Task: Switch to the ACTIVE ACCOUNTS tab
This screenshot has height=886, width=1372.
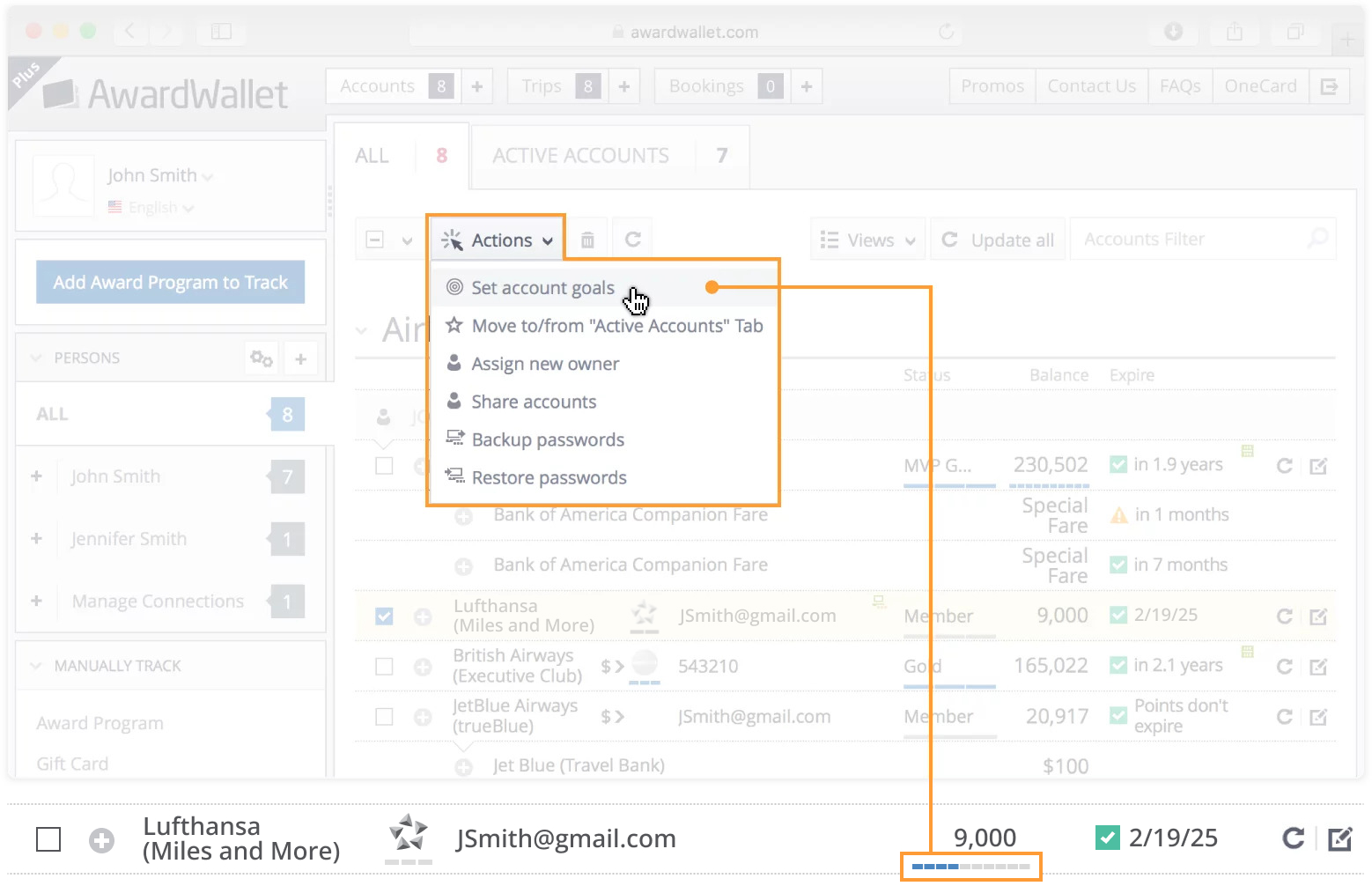Action: (581, 155)
